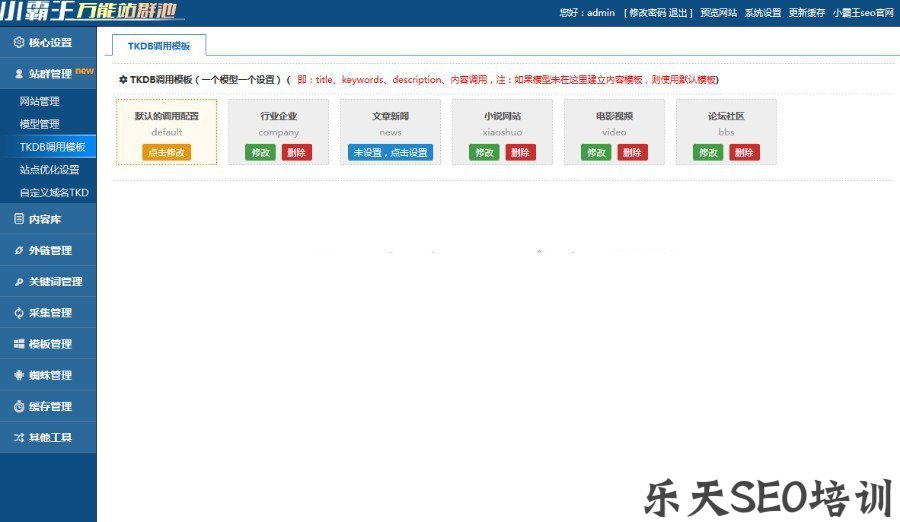Screen dimensions: 900x522
Task: Click 点击修改 on the default card
Action: coord(166,152)
